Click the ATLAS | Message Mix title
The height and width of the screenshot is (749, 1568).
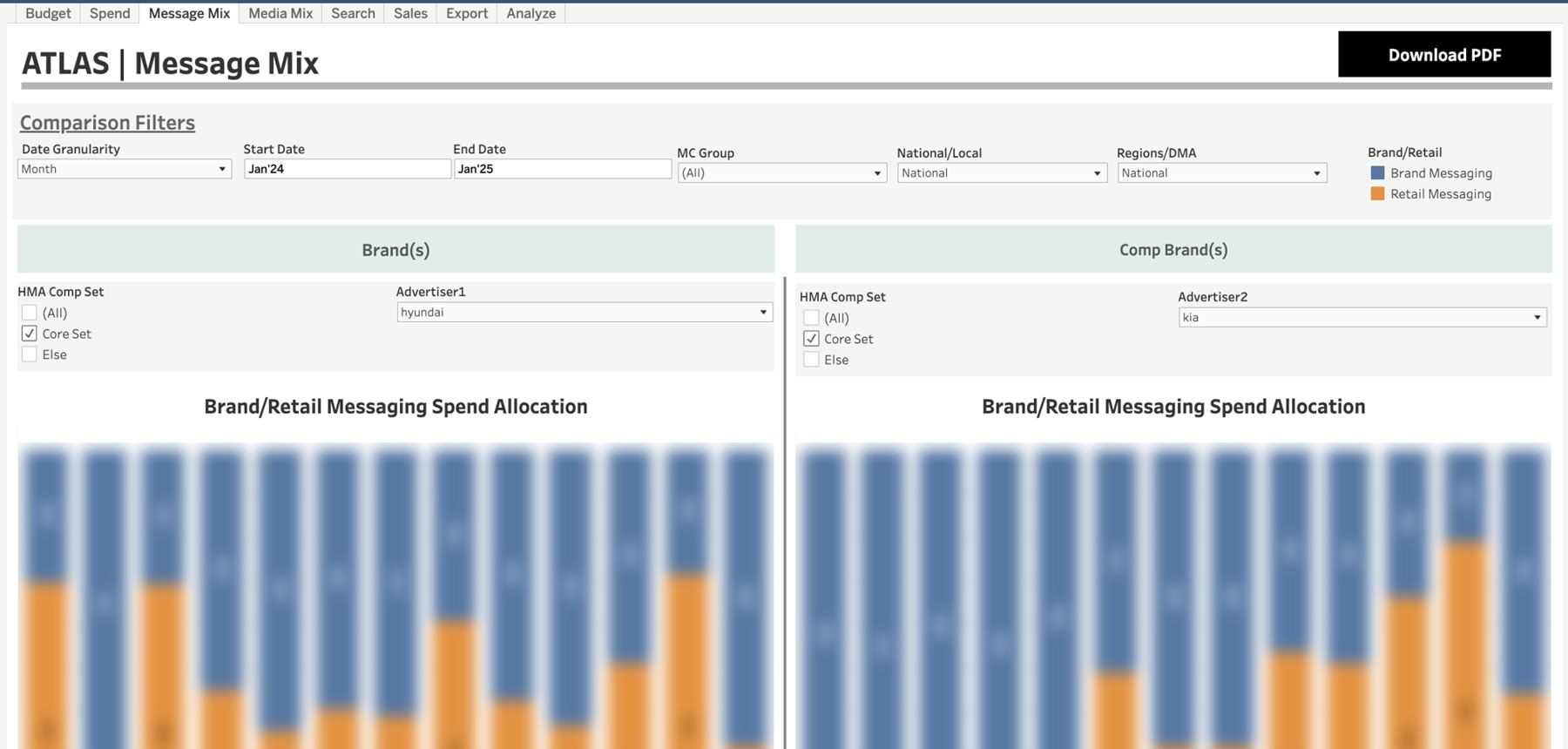(x=170, y=63)
